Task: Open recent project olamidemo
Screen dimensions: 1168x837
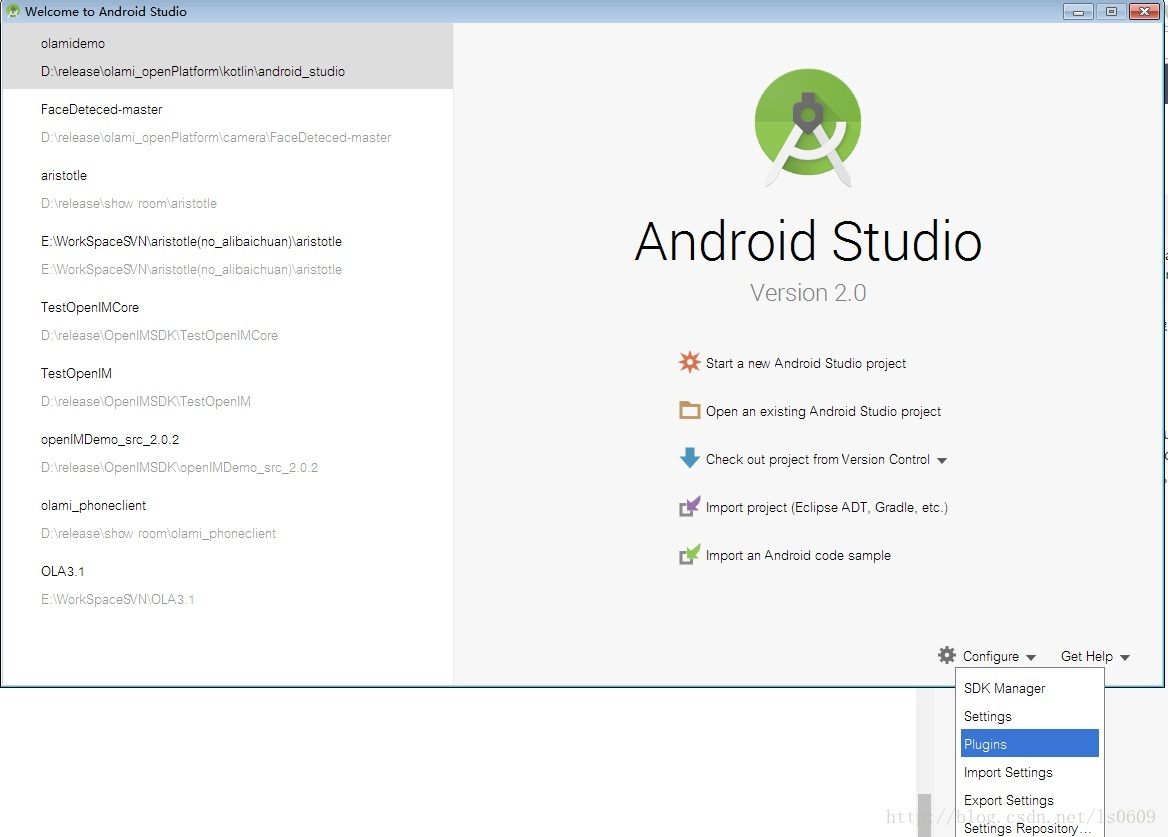Action: (x=227, y=57)
